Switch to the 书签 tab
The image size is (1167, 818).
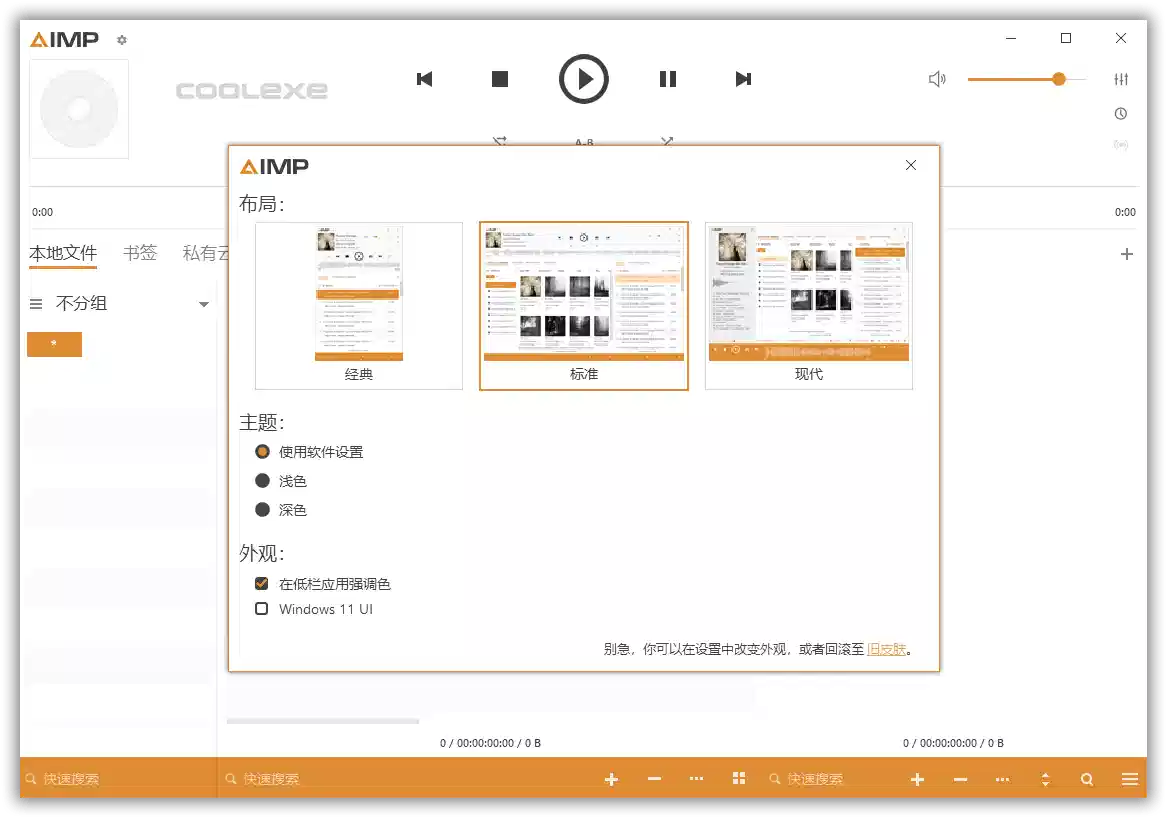point(140,253)
